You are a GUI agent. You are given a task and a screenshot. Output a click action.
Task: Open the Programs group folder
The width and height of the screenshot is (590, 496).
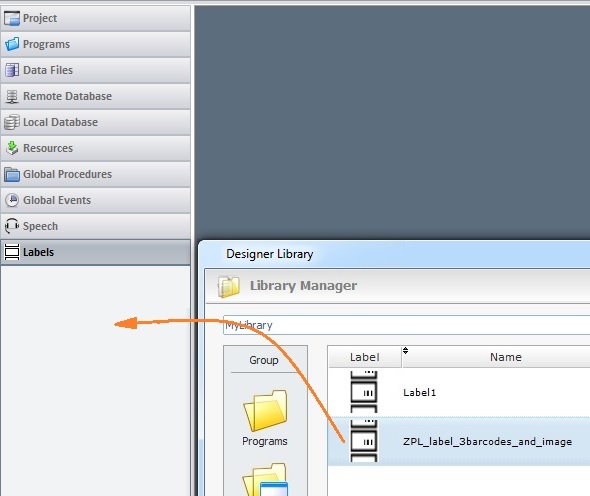click(265, 418)
